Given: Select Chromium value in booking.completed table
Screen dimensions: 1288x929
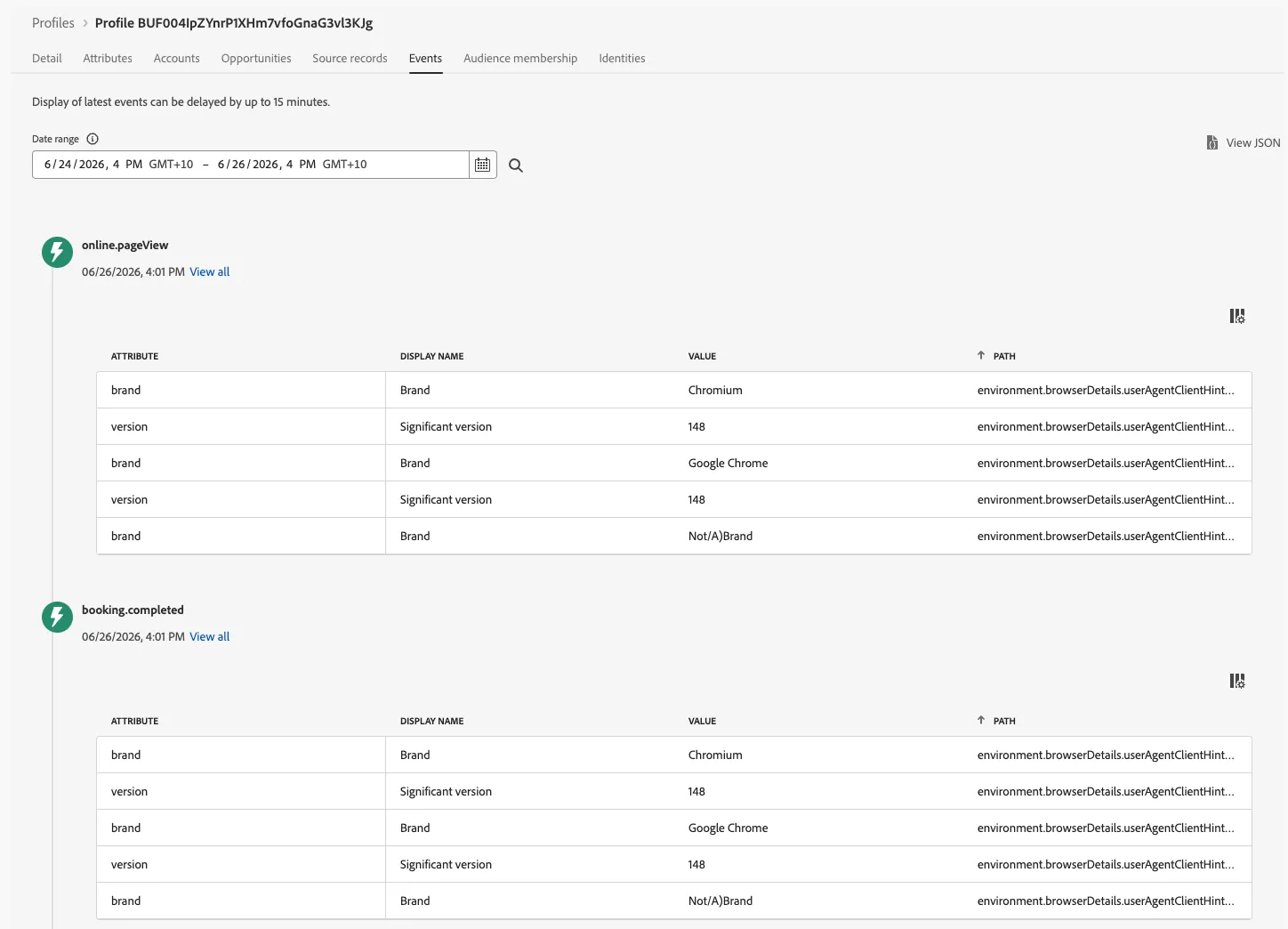Looking at the screenshot, I should coord(715,755).
